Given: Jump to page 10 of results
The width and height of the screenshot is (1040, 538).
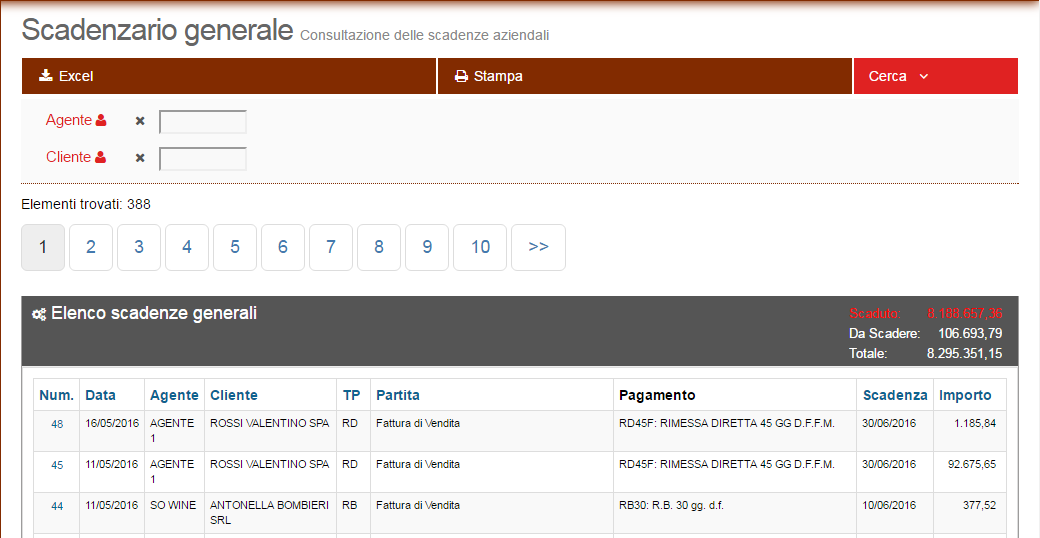Looking at the screenshot, I should 481,247.
